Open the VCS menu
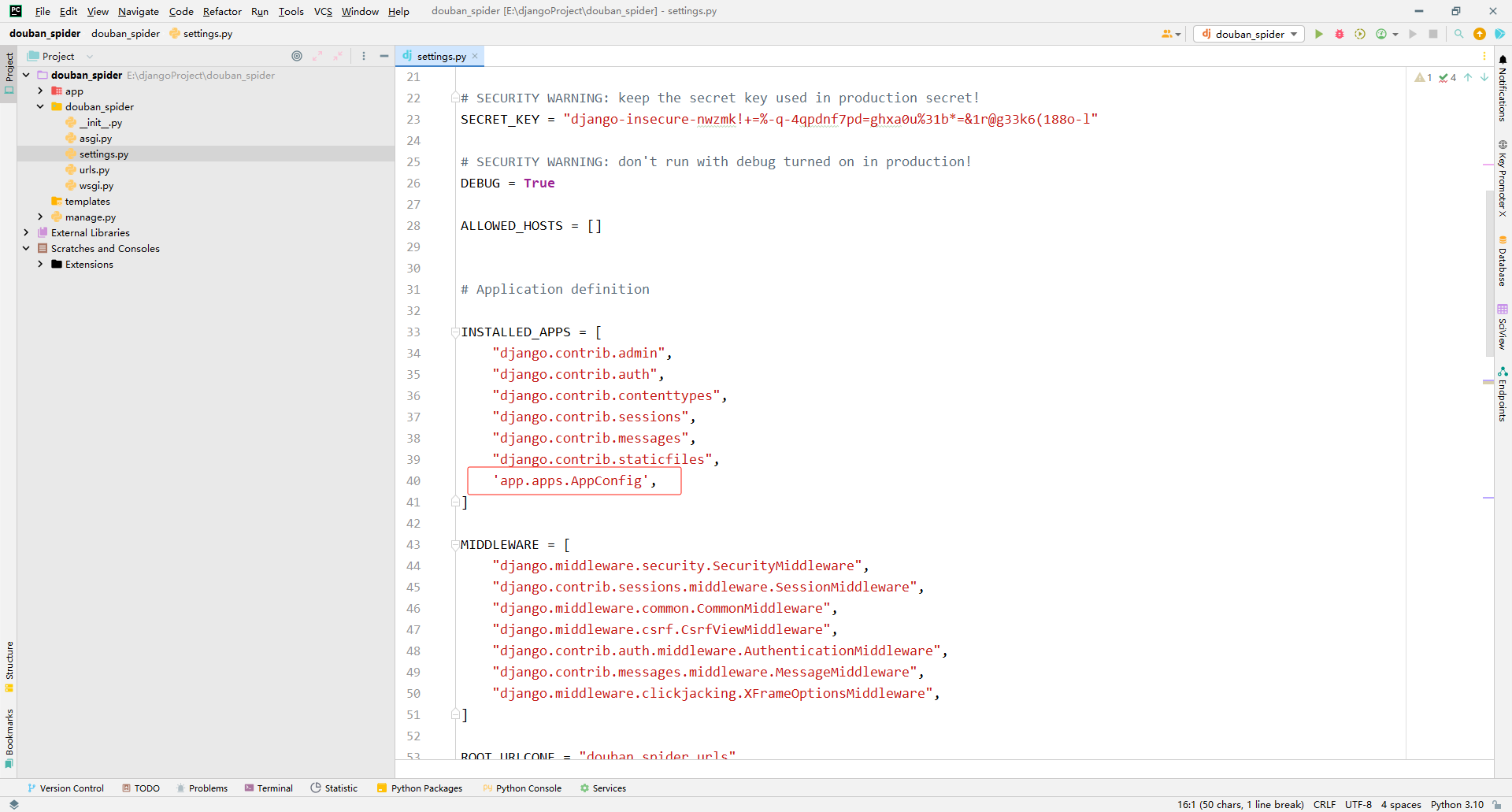This screenshot has height=812, width=1512. click(x=323, y=11)
